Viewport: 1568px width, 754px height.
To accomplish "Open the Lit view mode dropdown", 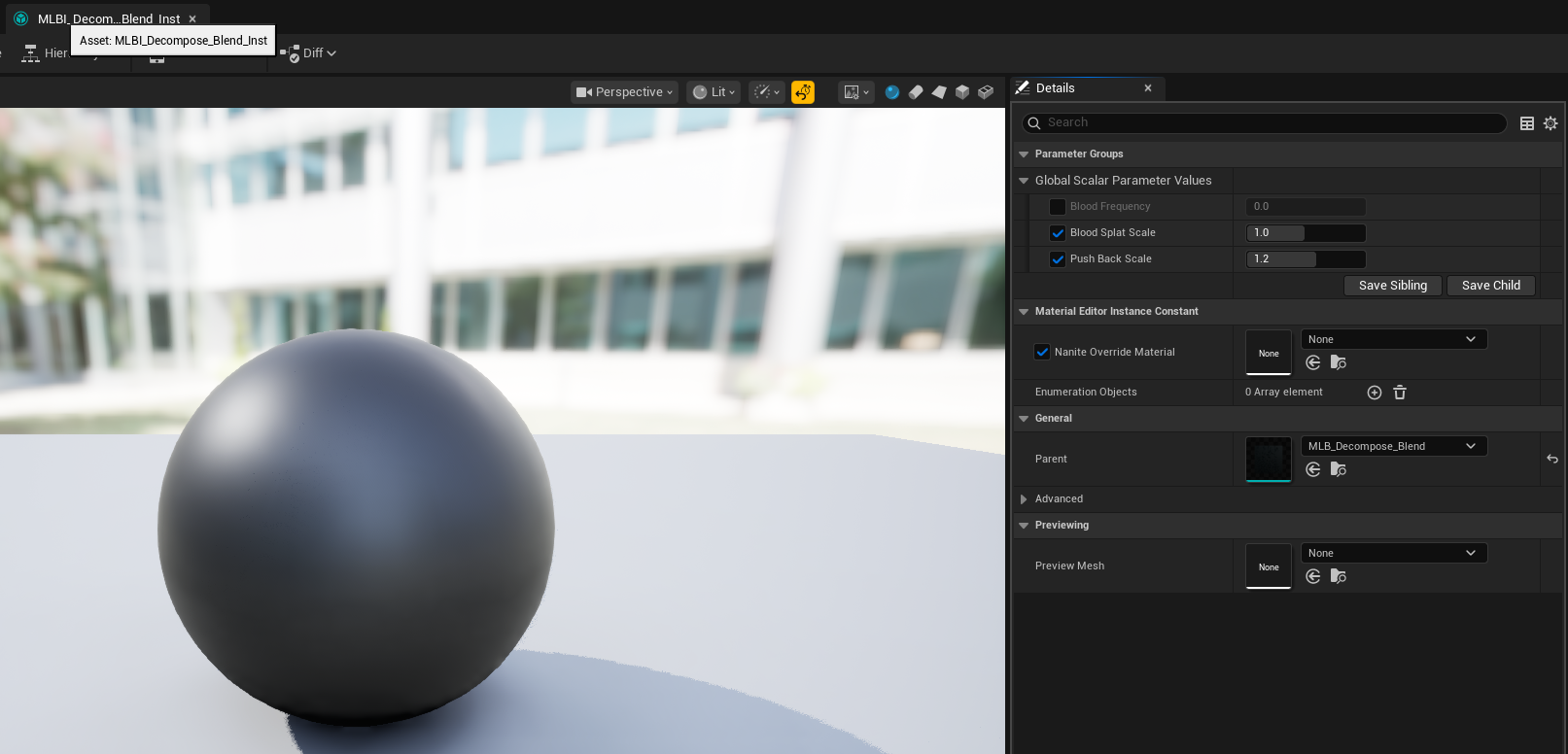I will (x=714, y=92).
